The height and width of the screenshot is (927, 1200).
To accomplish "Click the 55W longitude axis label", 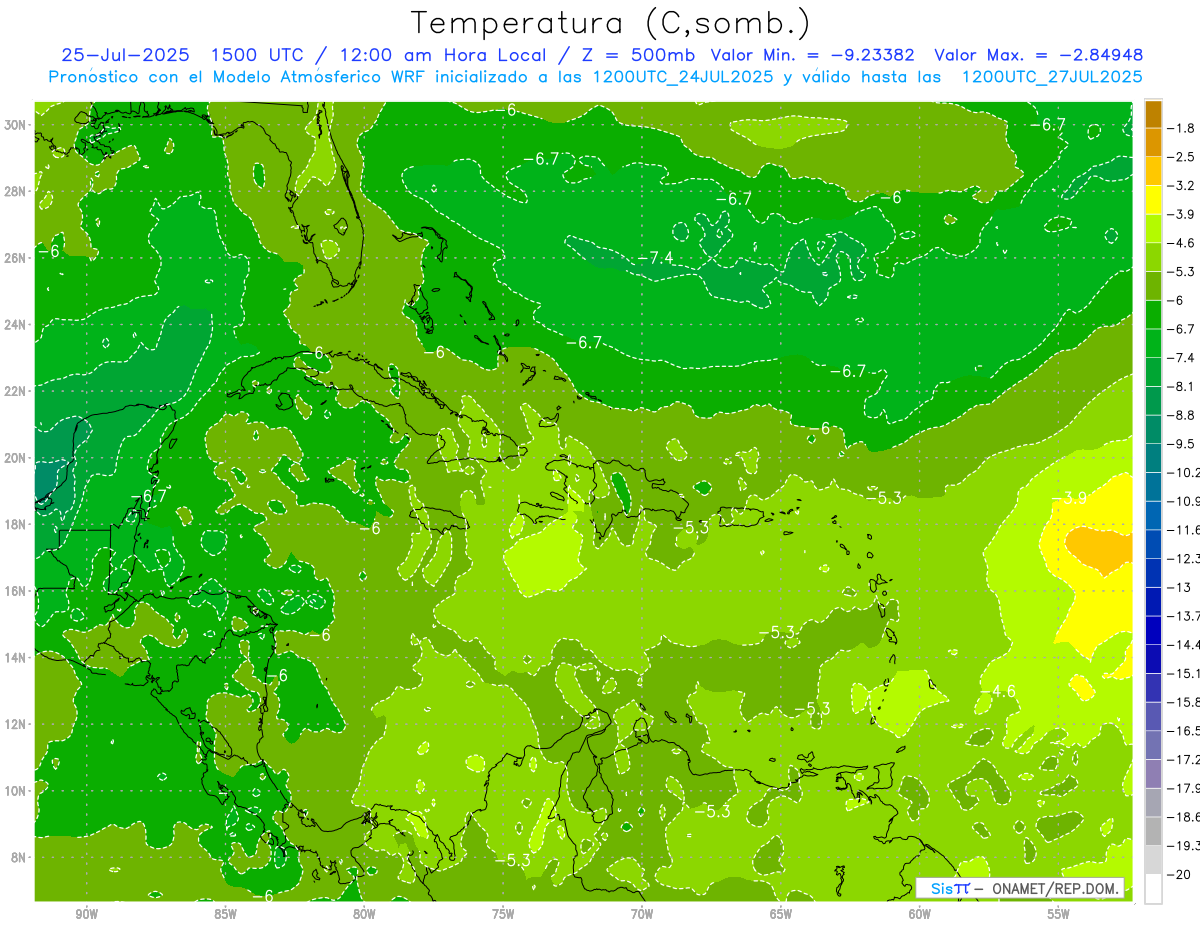I will [1059, 914].
